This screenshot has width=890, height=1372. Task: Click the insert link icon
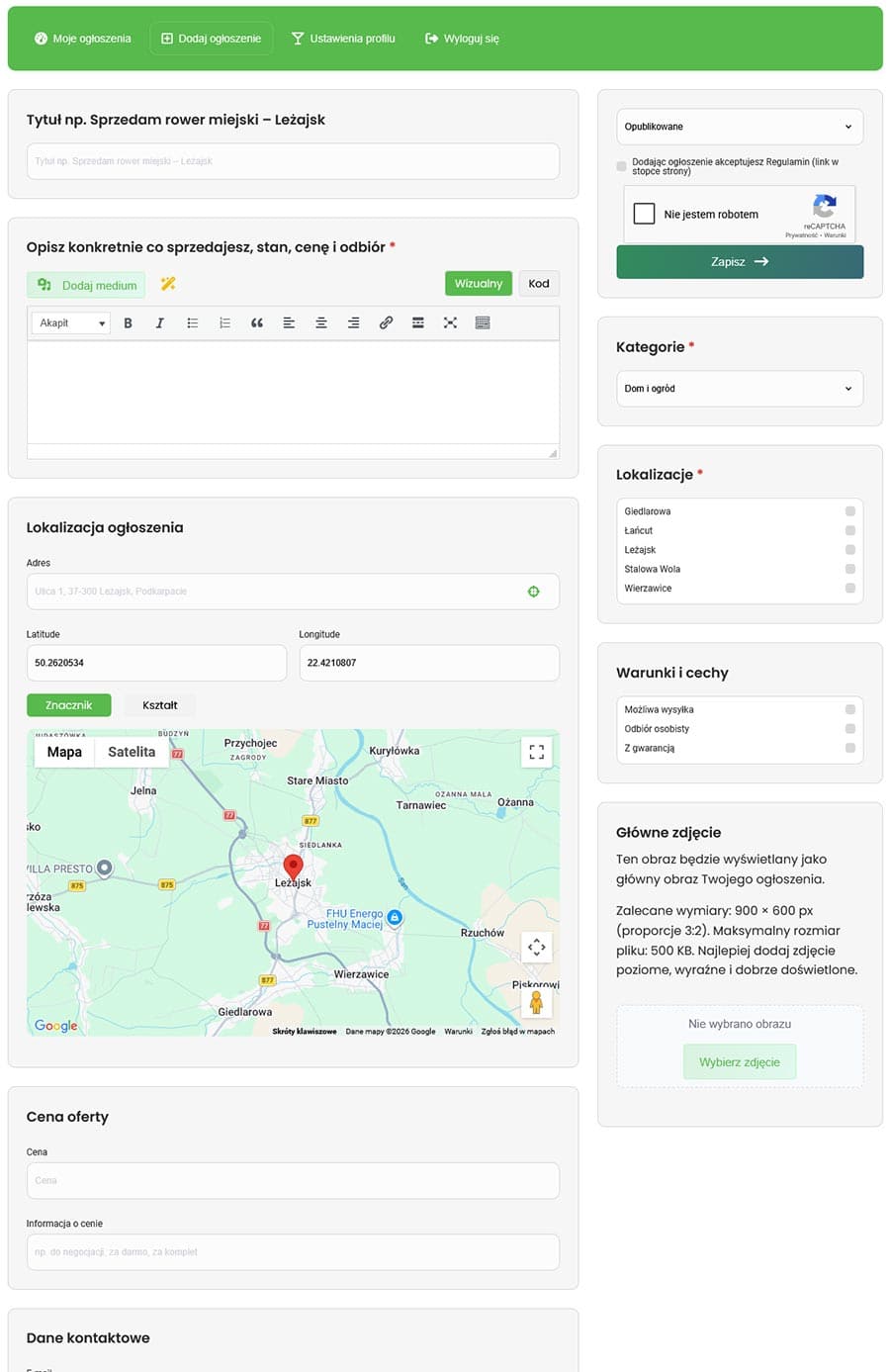tap(386, 323)
